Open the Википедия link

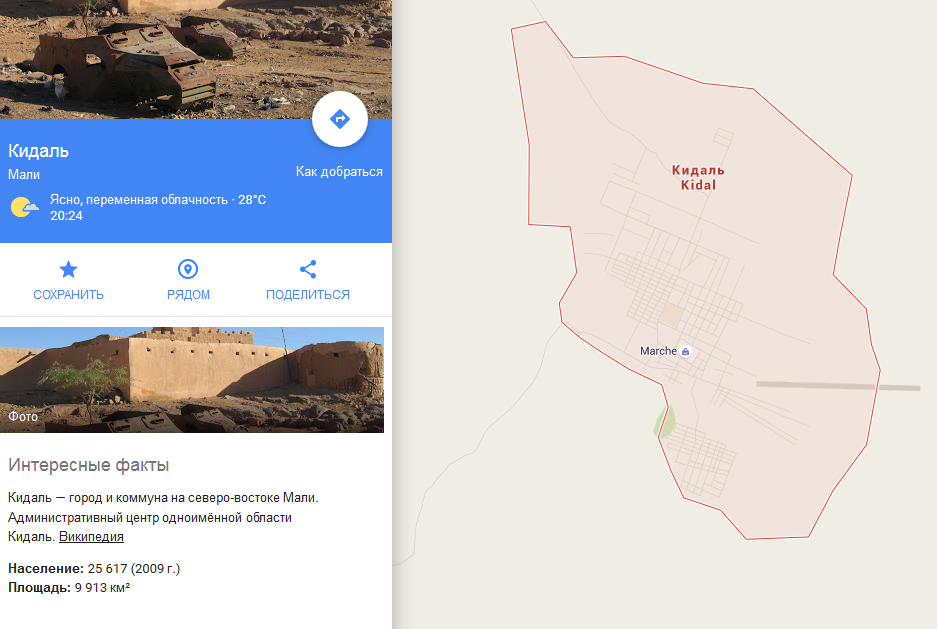coord(91,536)
